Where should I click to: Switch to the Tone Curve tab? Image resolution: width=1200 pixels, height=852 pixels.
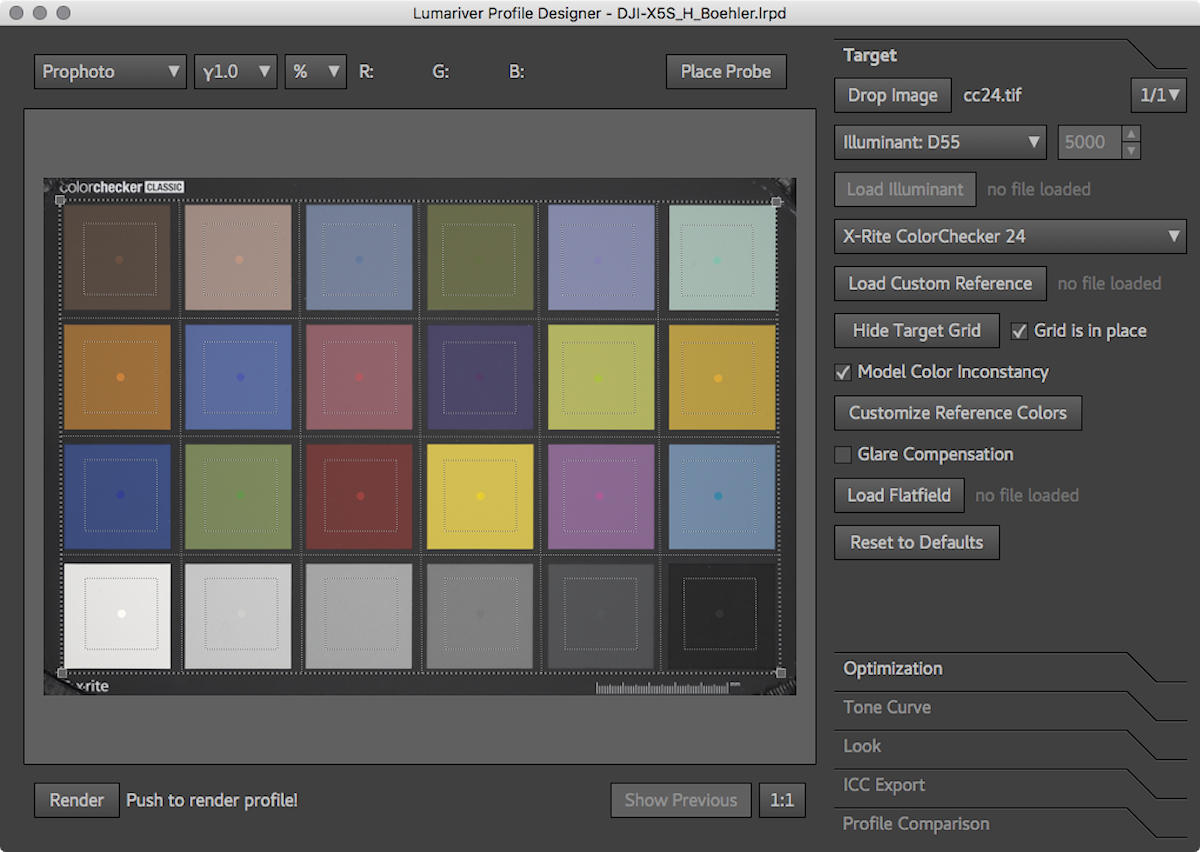click(x=887, y=707)
